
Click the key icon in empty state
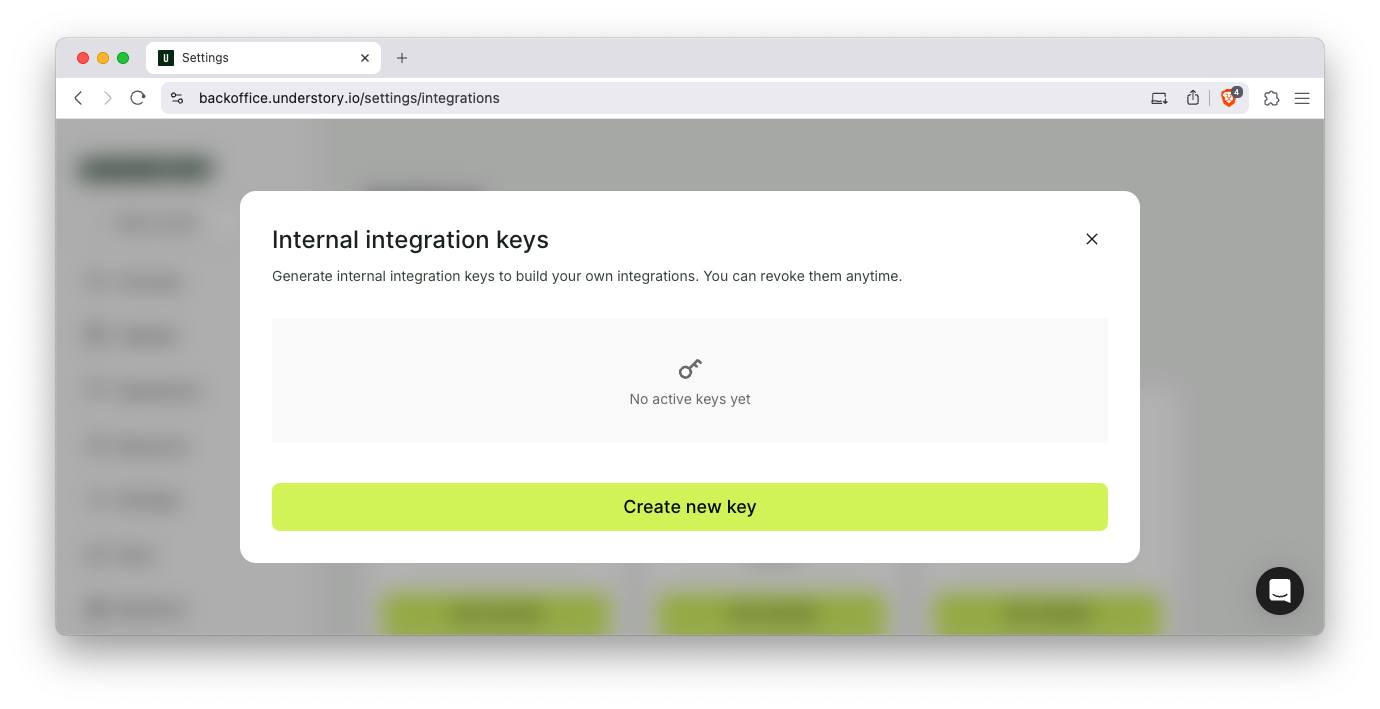pos(690,369)
